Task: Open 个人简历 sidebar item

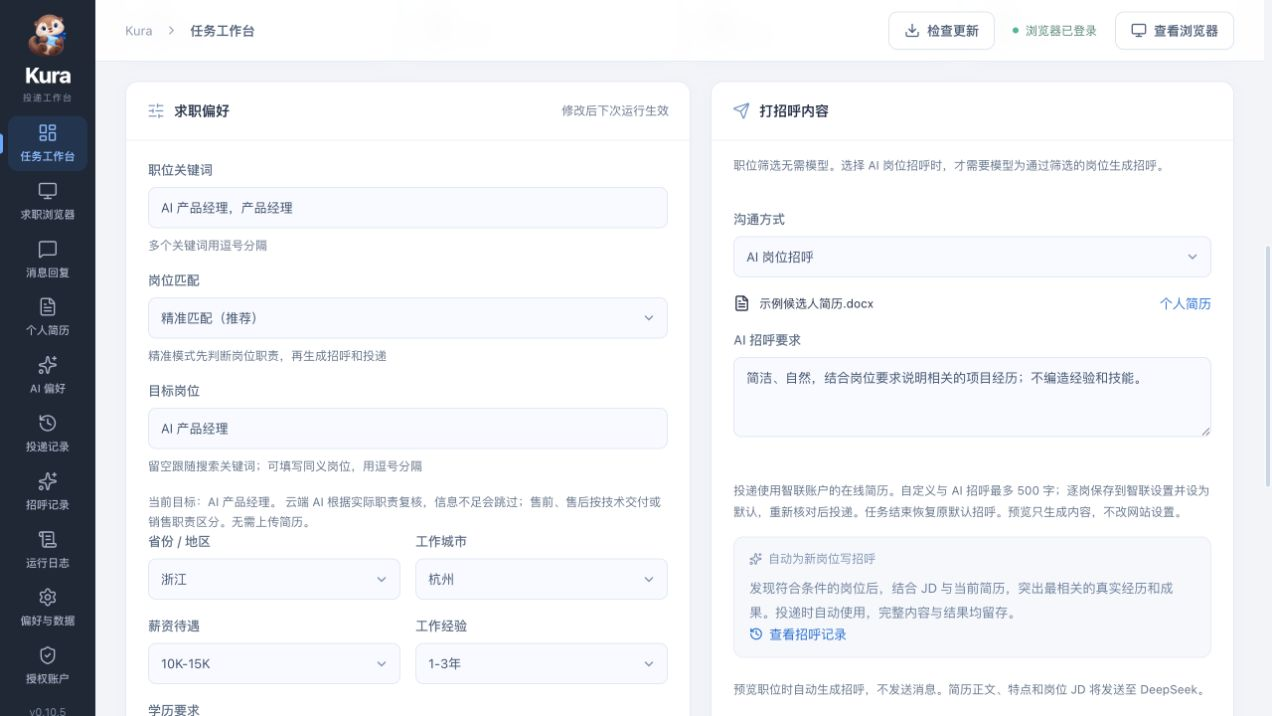Action: click(47, 317)
